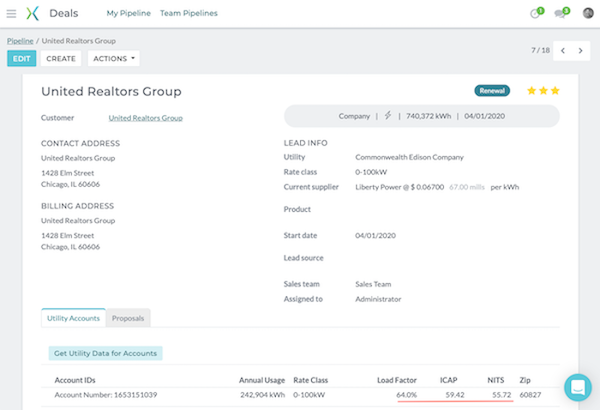Switch to the Proposals tab
The width and height of the screenshot is (600, 410).
coord(128,318)
